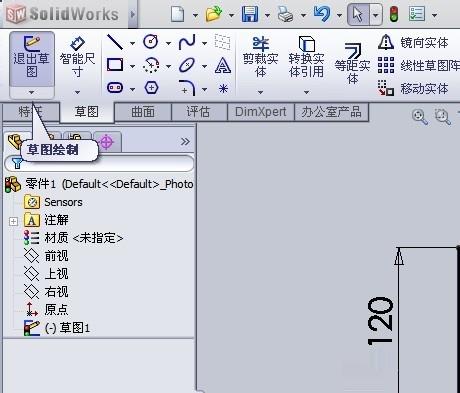Open dropdown arrow under 剪裁实体
This screenshot has height=393, width=460.
tap(260, 92)
